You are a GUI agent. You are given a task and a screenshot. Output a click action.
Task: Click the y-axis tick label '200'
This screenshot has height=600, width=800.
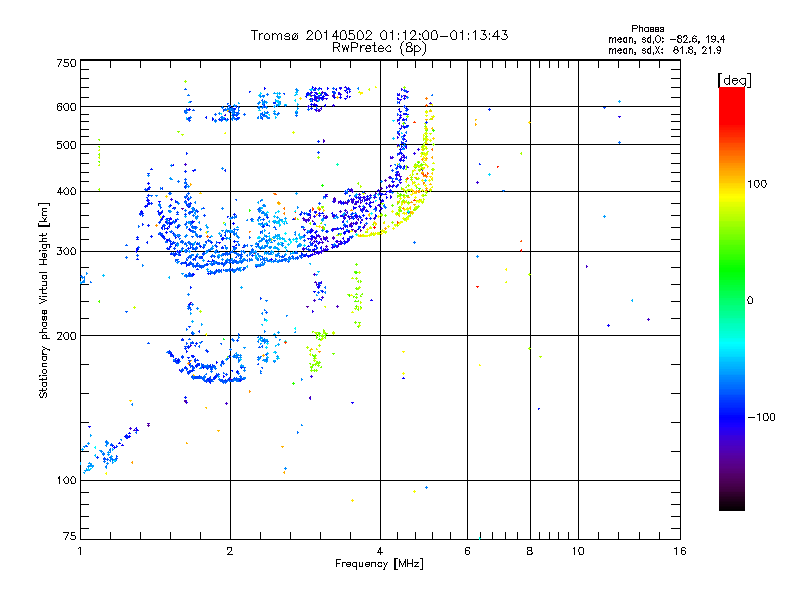click(66, 336)
